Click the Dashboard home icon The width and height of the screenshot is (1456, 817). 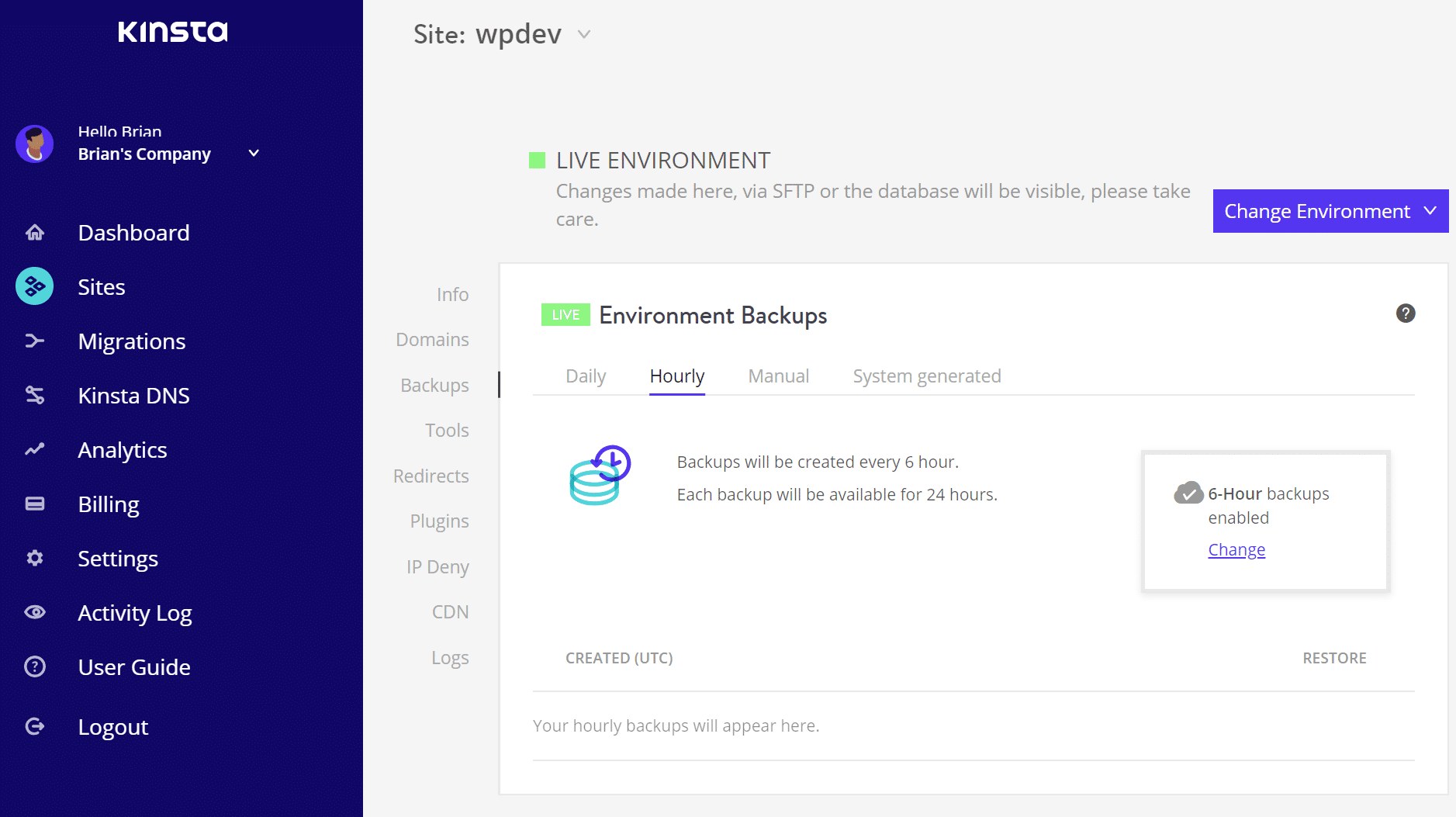35,233
